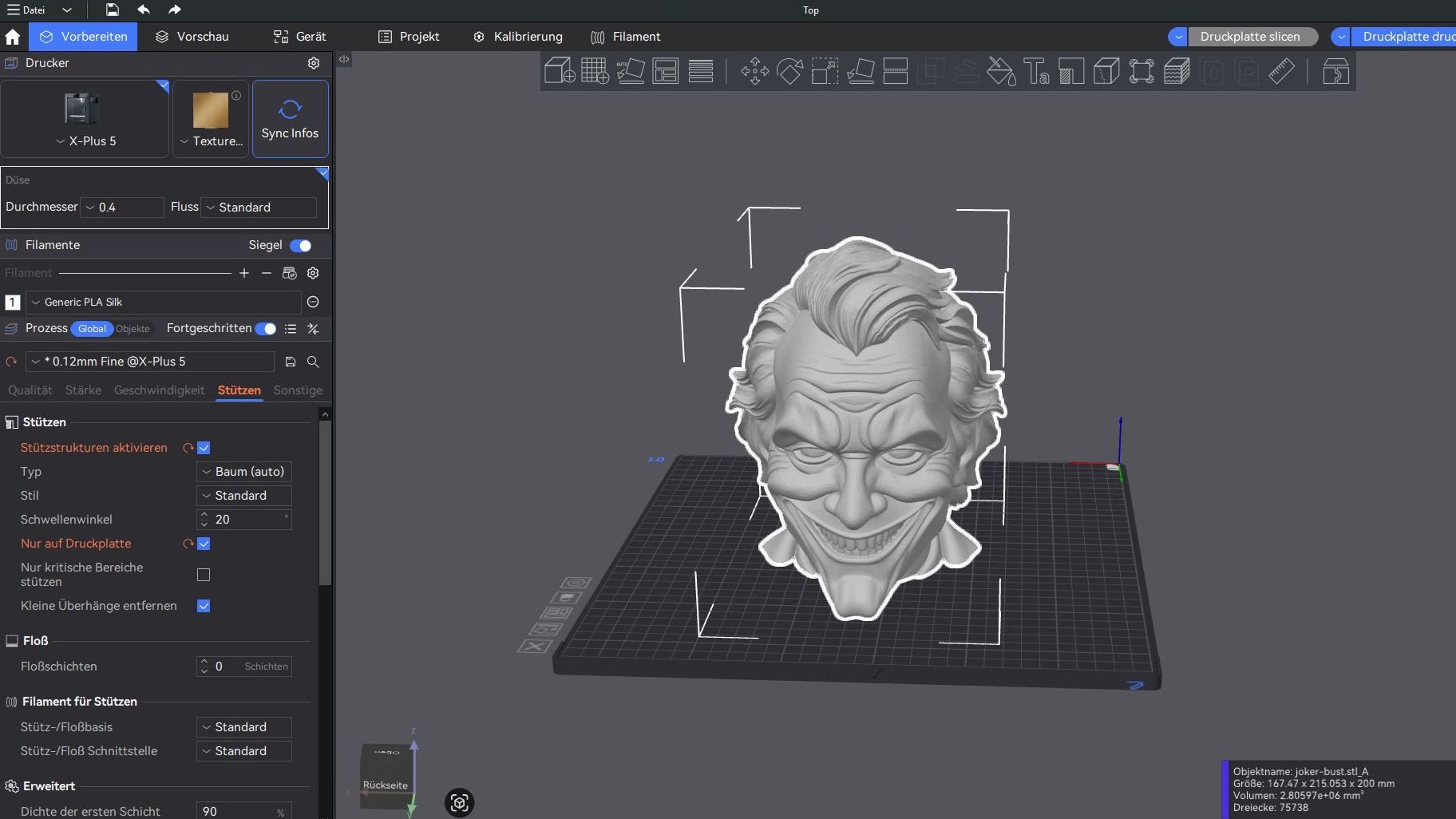Open the Generic PLA Silk filament dropdown

tap(164, 302)
